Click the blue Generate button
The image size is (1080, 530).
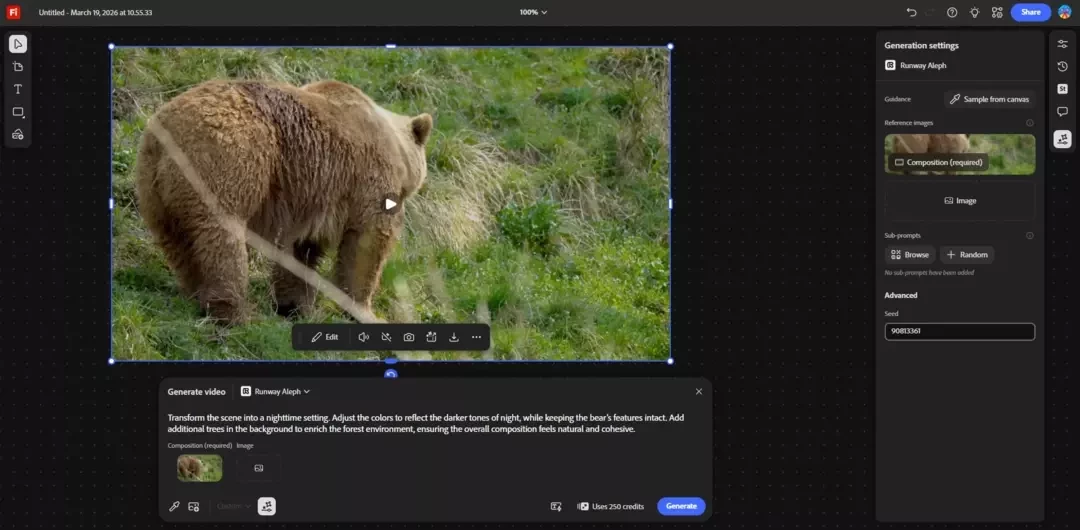tap(681, 506)
